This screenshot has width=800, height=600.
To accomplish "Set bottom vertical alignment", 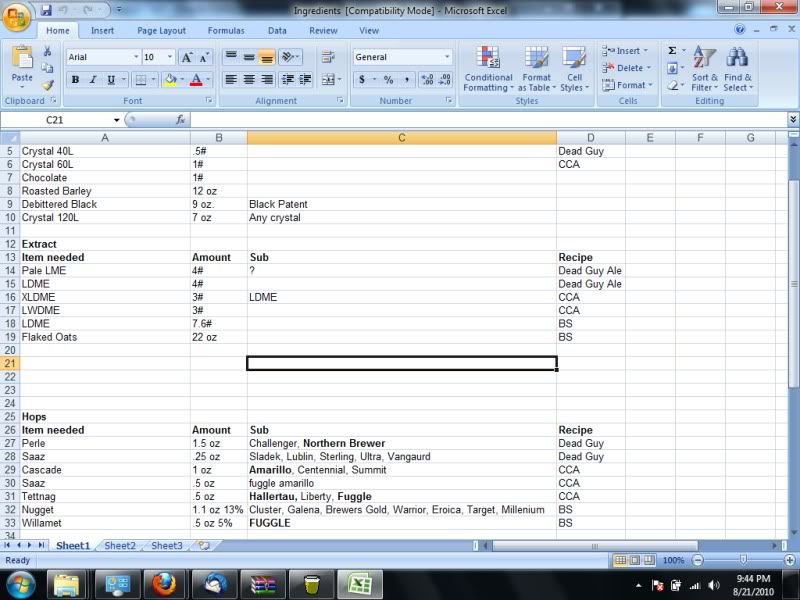I will coord(267,57).
